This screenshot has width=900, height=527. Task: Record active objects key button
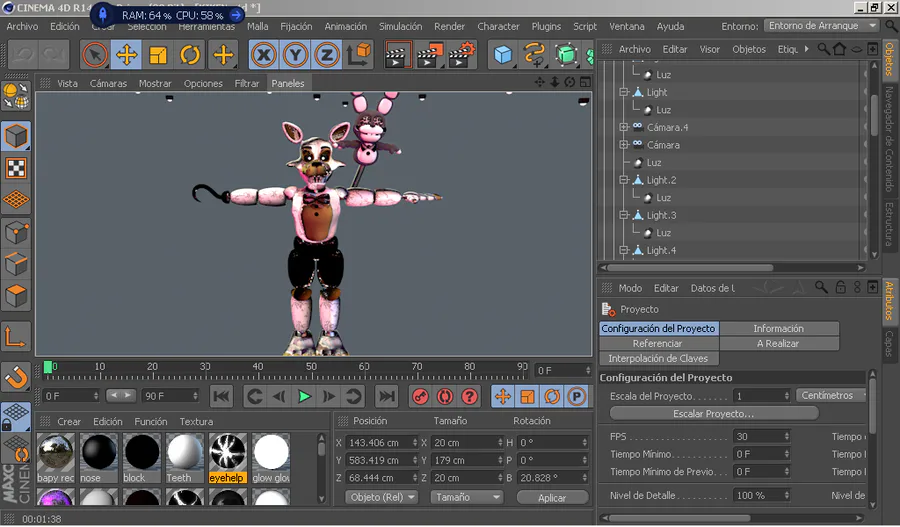point(421,396)
